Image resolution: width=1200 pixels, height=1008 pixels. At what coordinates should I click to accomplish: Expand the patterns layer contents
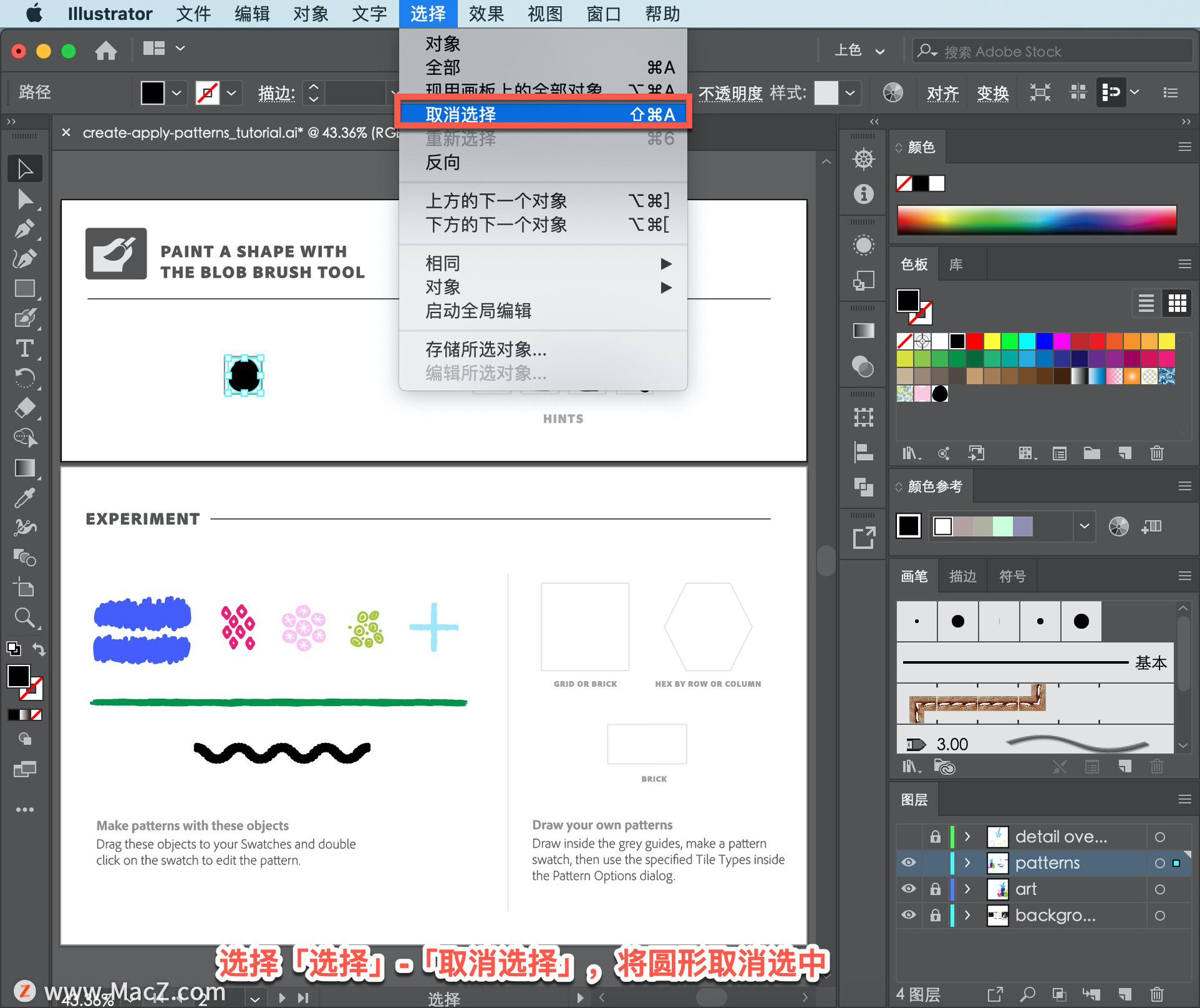(x=967, y=862)
